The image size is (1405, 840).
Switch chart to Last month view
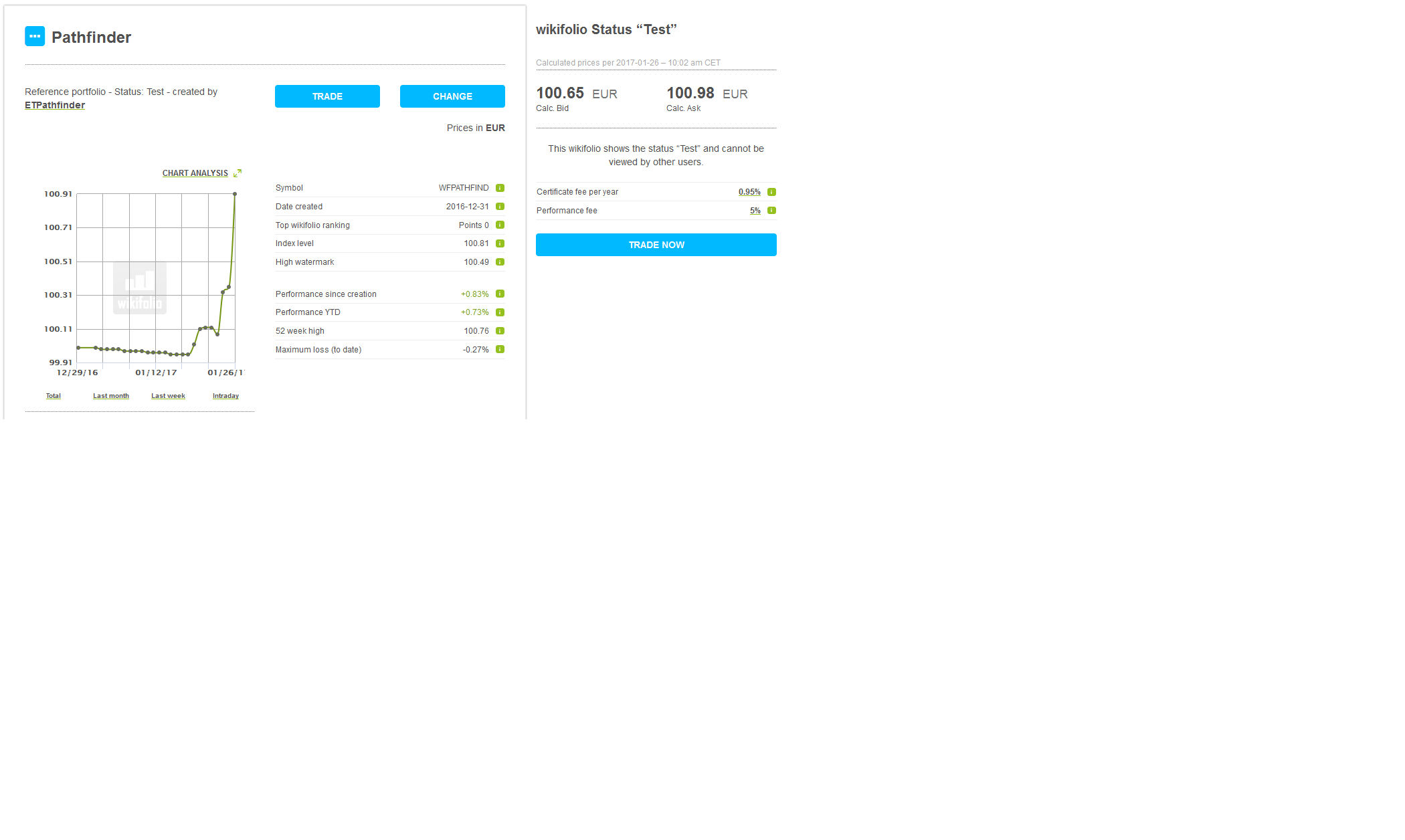point(111,396)
